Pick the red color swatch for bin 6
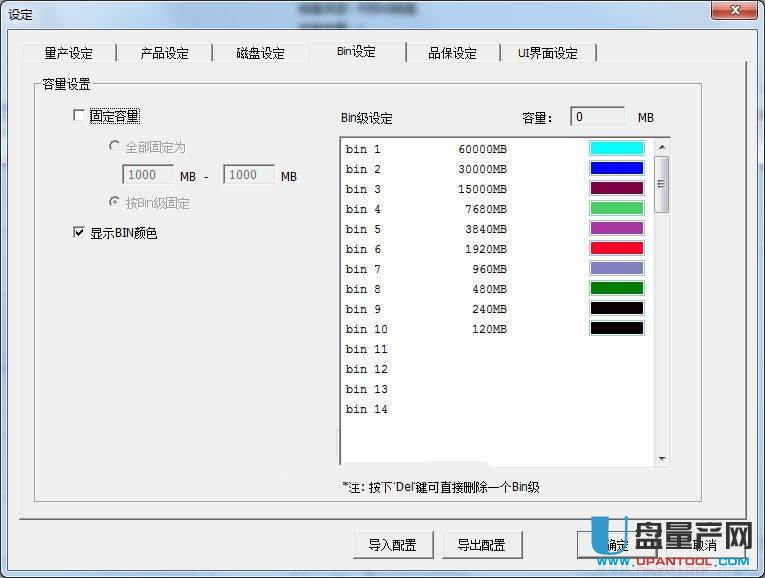This screenshot has height=578, width=765. click(616, 248)
